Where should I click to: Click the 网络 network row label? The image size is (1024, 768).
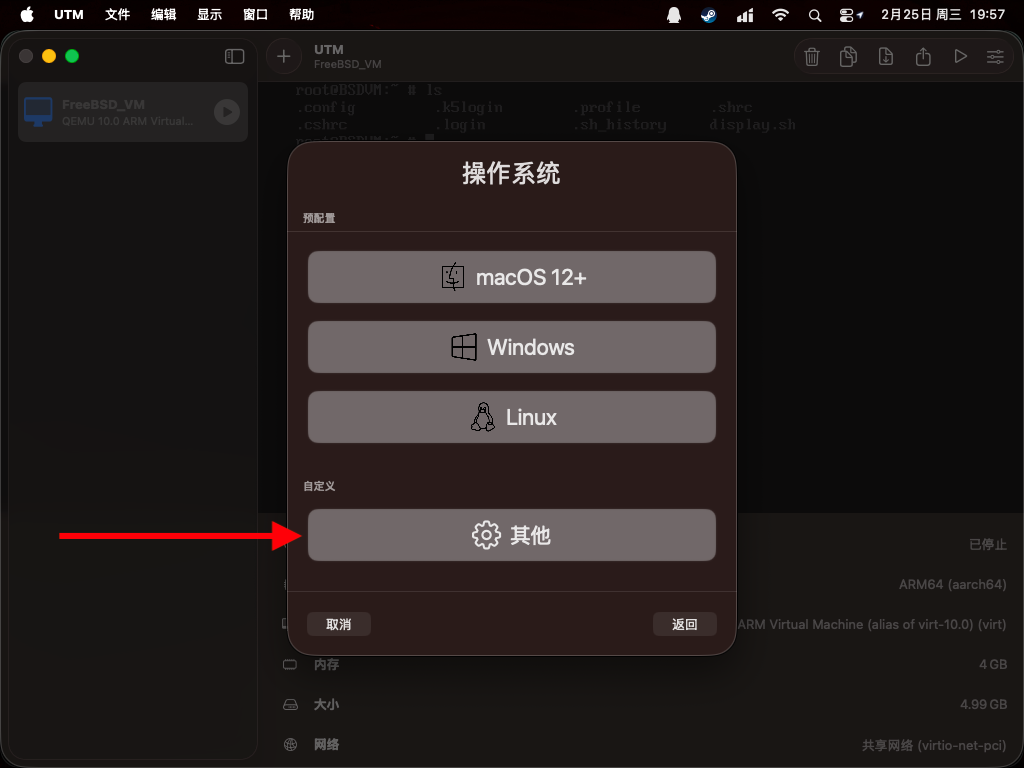pyautogui.click(x=326, y=744)
